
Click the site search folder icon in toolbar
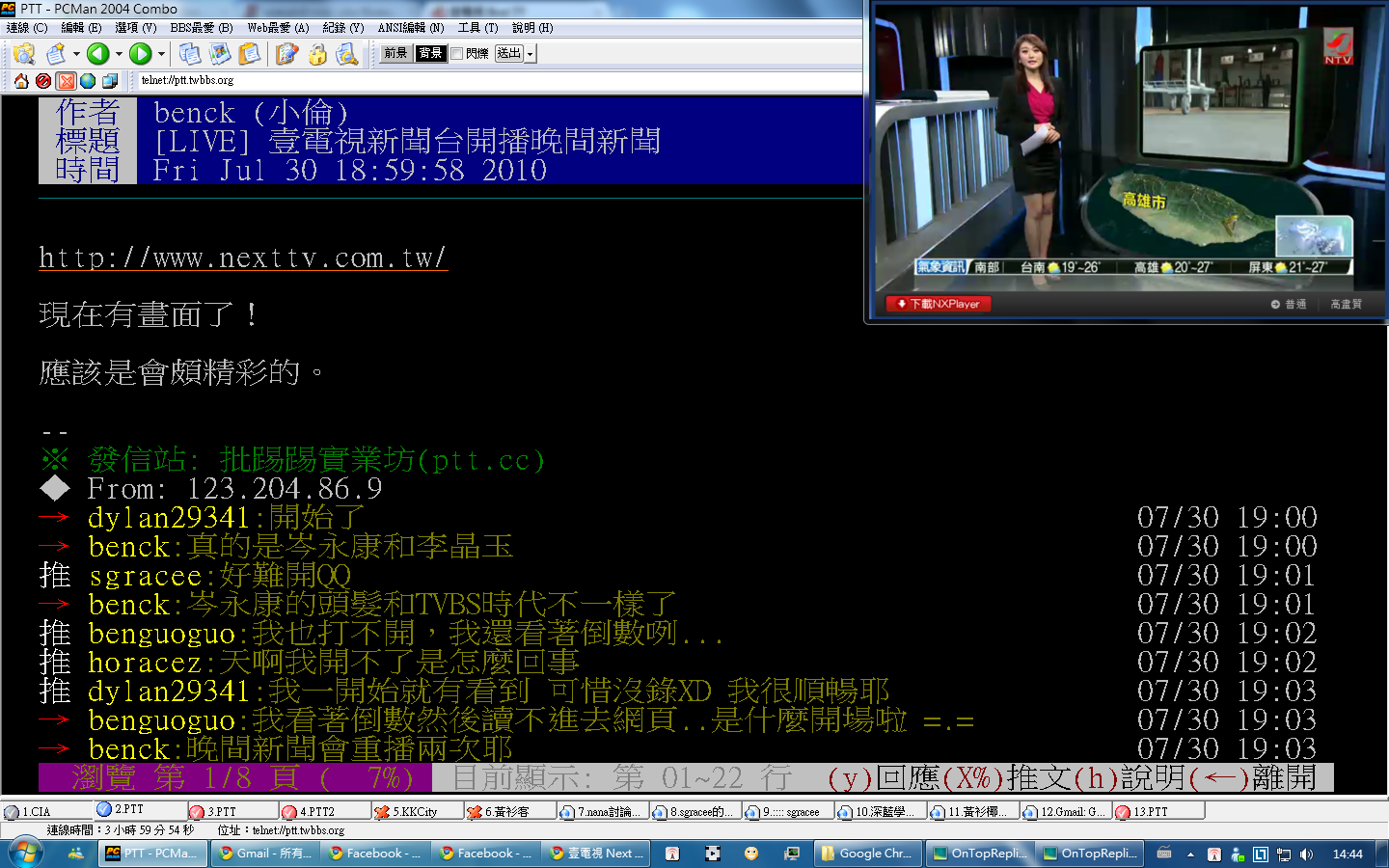click(24, 54)
